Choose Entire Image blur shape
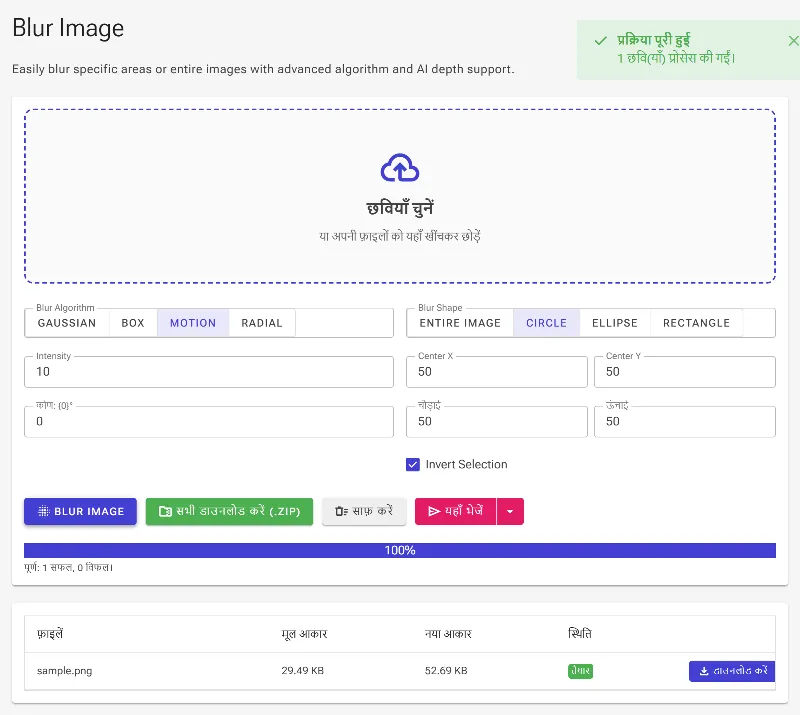 (x=460, y=323)
